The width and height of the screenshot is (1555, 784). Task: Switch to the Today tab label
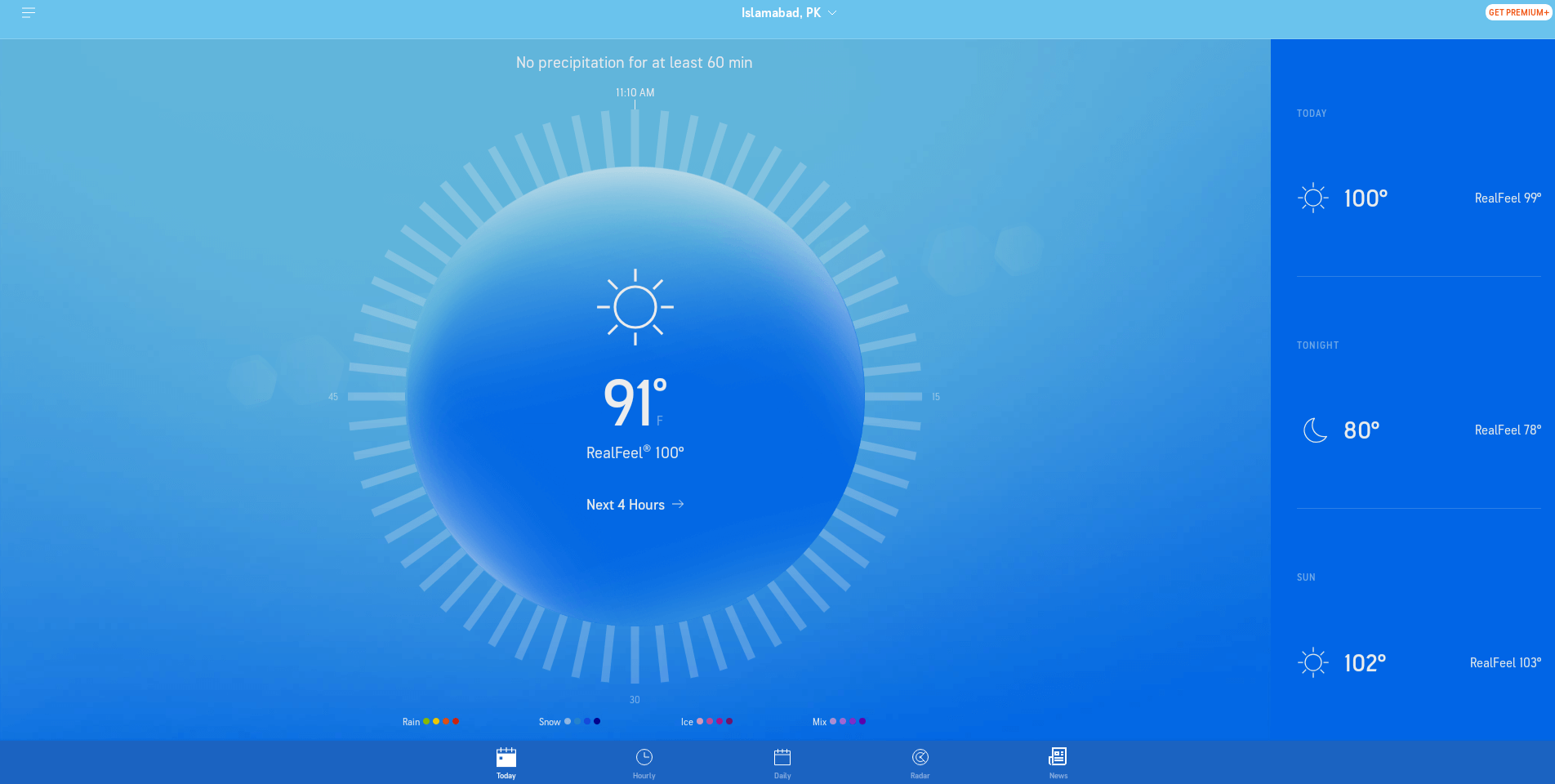tap(506, 776)
